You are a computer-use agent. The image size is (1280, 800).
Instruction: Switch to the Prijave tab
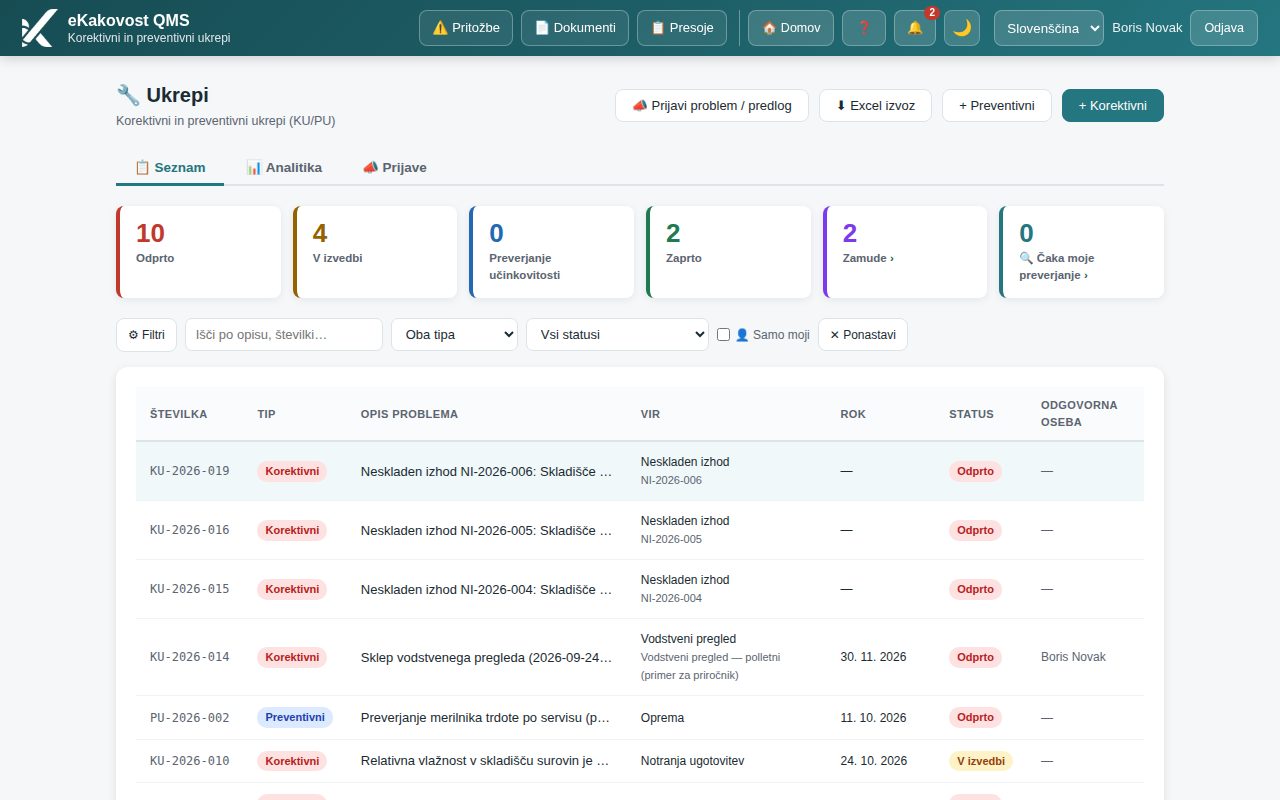394,168
